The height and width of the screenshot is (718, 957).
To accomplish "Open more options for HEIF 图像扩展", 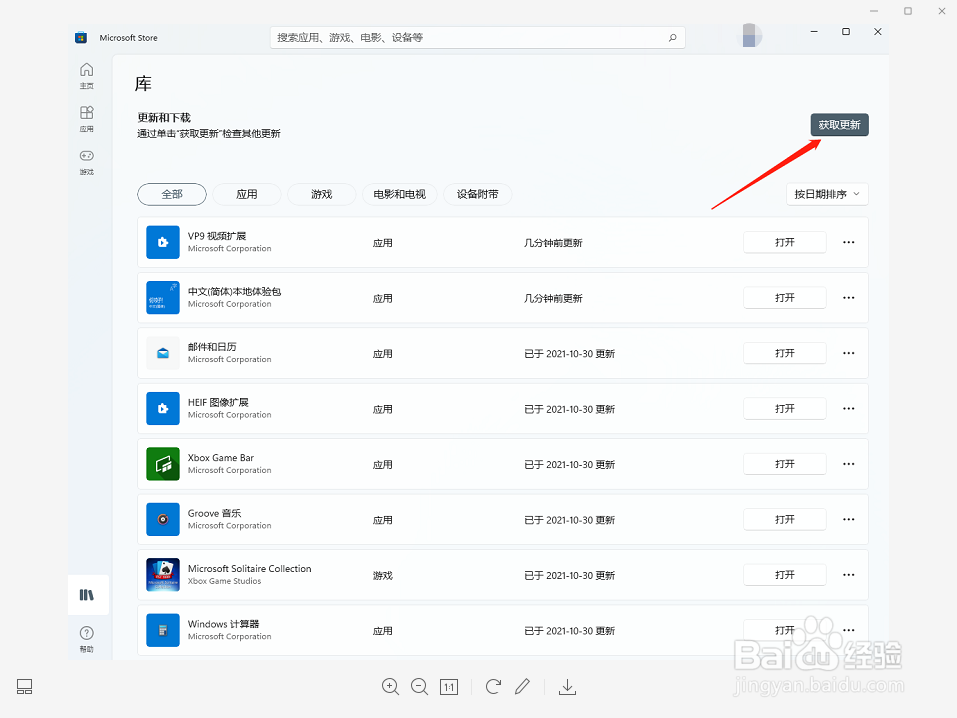I will (x=848, y=408).
